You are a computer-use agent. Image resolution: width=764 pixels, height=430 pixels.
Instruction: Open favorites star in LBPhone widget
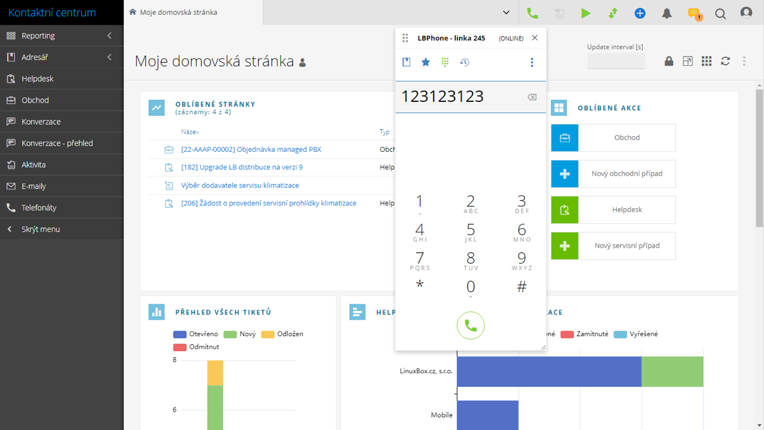tap(425, 62)
